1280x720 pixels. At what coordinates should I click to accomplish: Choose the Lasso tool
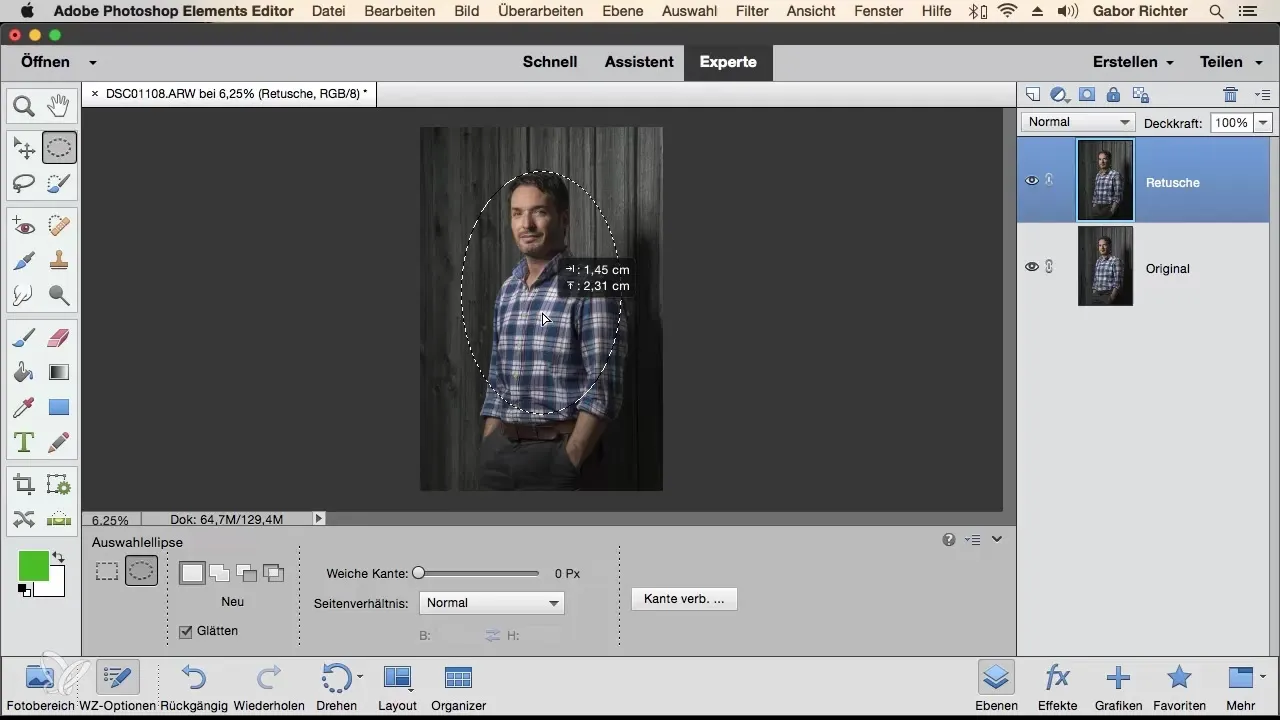click(x=24, y=184)
